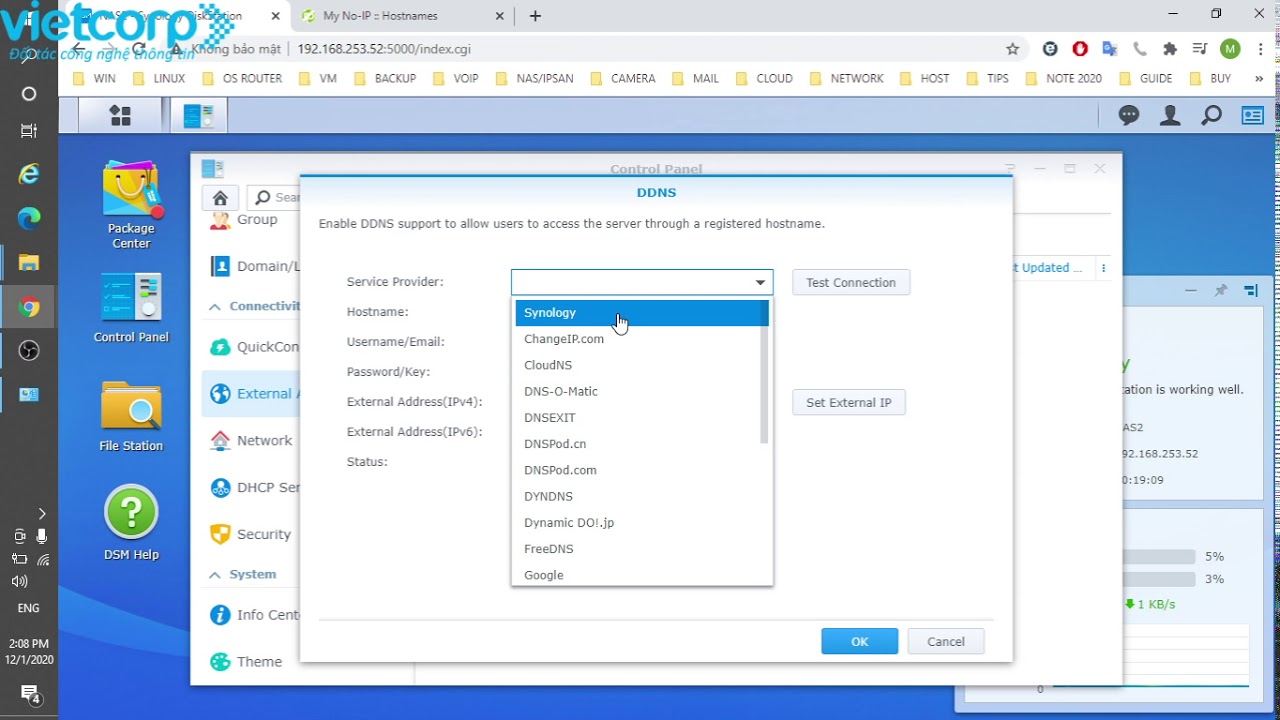The width and height of the screenshot is (1280, 720).
Task: Open DSM widgets panel icon
Action: 1252,116
